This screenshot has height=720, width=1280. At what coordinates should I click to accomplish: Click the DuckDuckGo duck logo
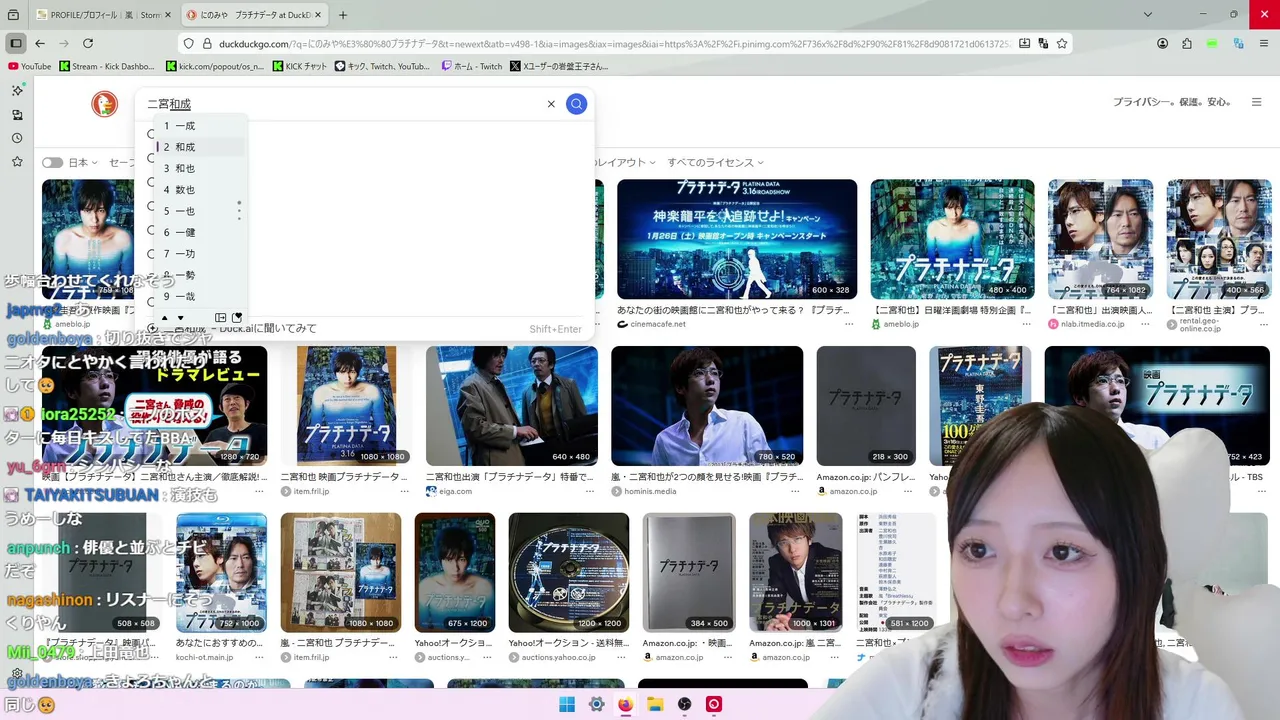104,104
